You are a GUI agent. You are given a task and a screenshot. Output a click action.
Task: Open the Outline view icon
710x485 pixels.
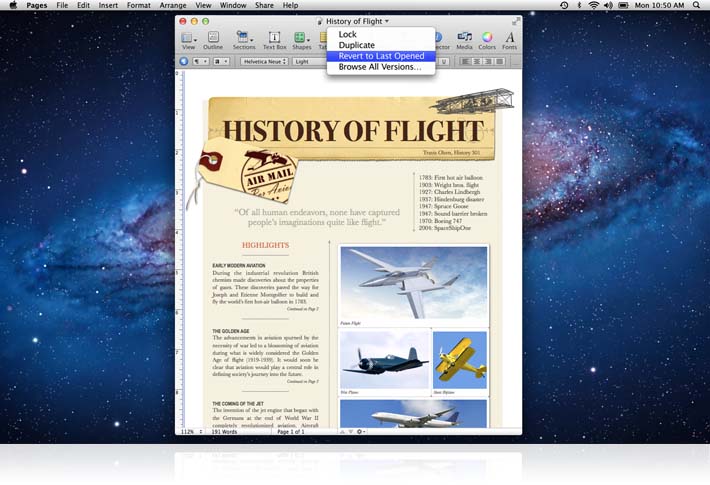click(x=213, y=38)
